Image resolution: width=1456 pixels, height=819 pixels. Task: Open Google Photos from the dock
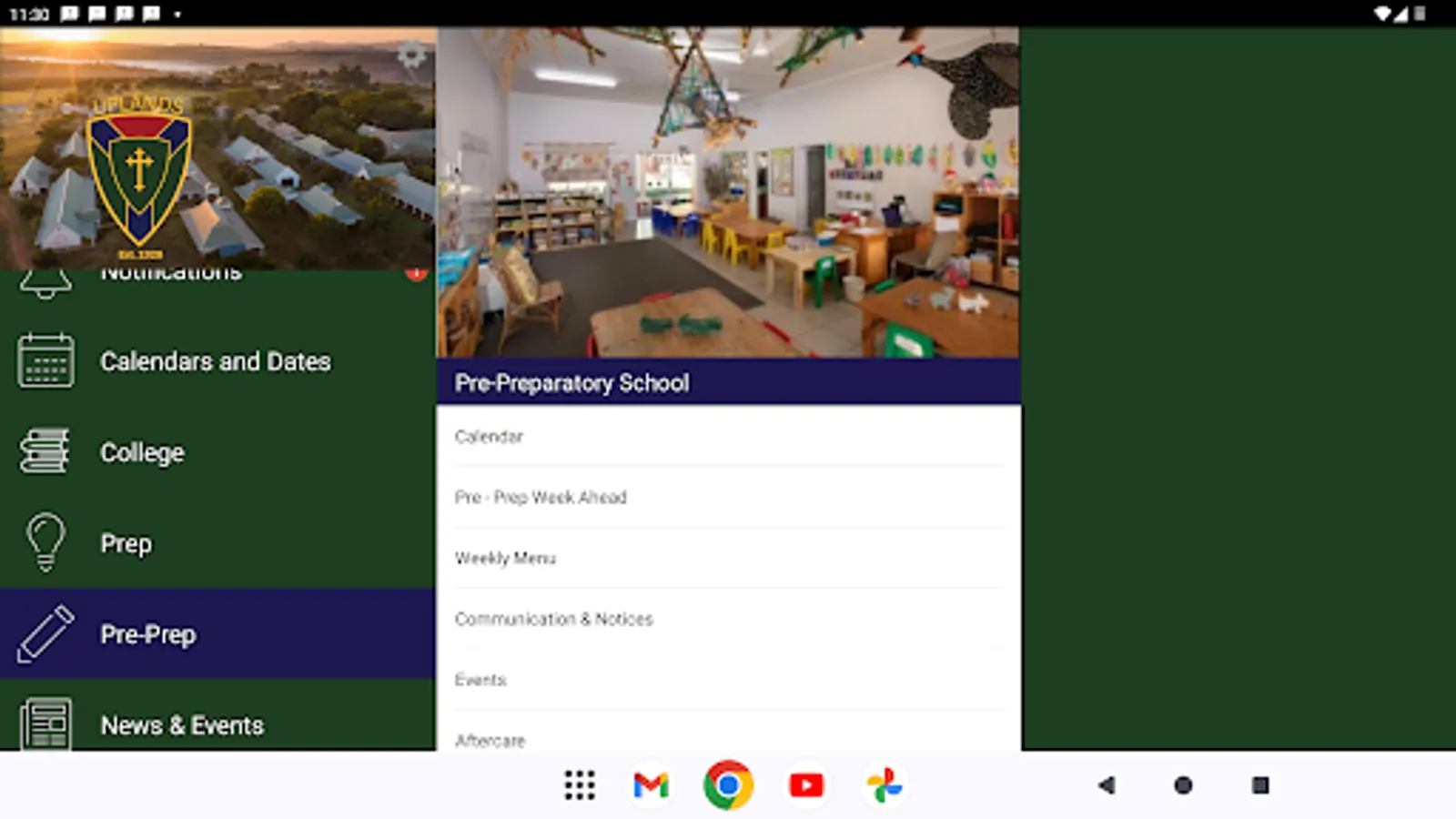click(884, 784)
